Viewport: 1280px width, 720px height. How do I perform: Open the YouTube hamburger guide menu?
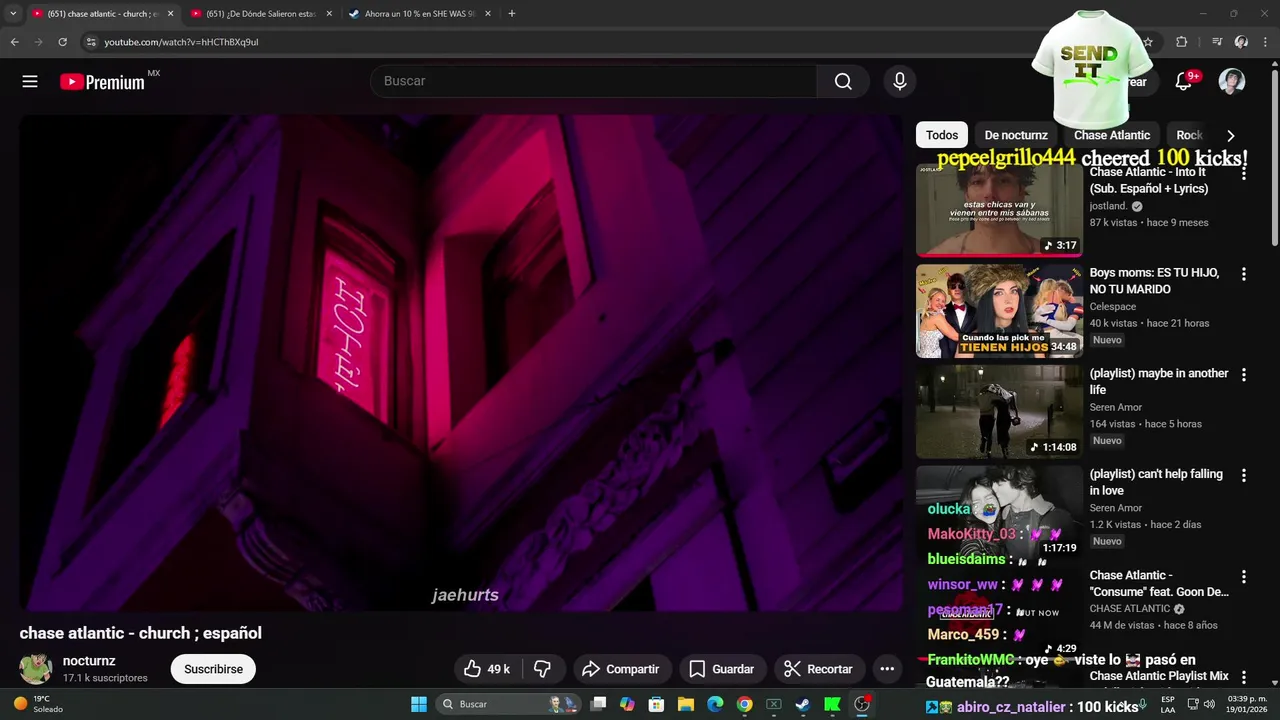(30, 82)
